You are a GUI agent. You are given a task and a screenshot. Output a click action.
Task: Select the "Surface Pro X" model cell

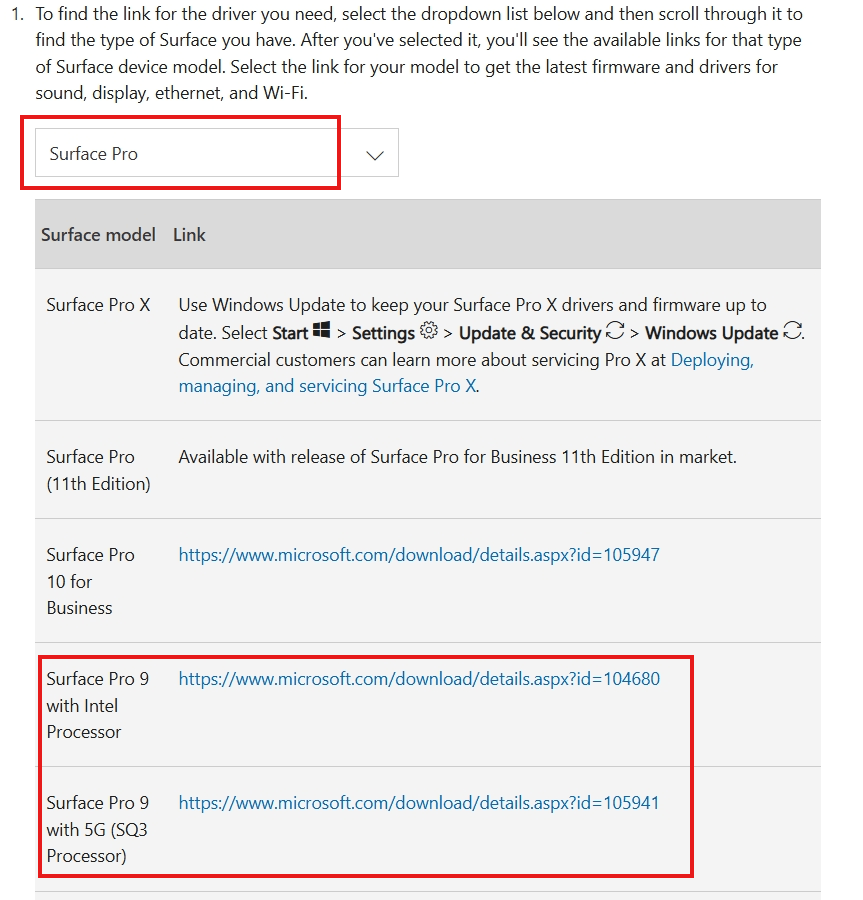point(98,305)
